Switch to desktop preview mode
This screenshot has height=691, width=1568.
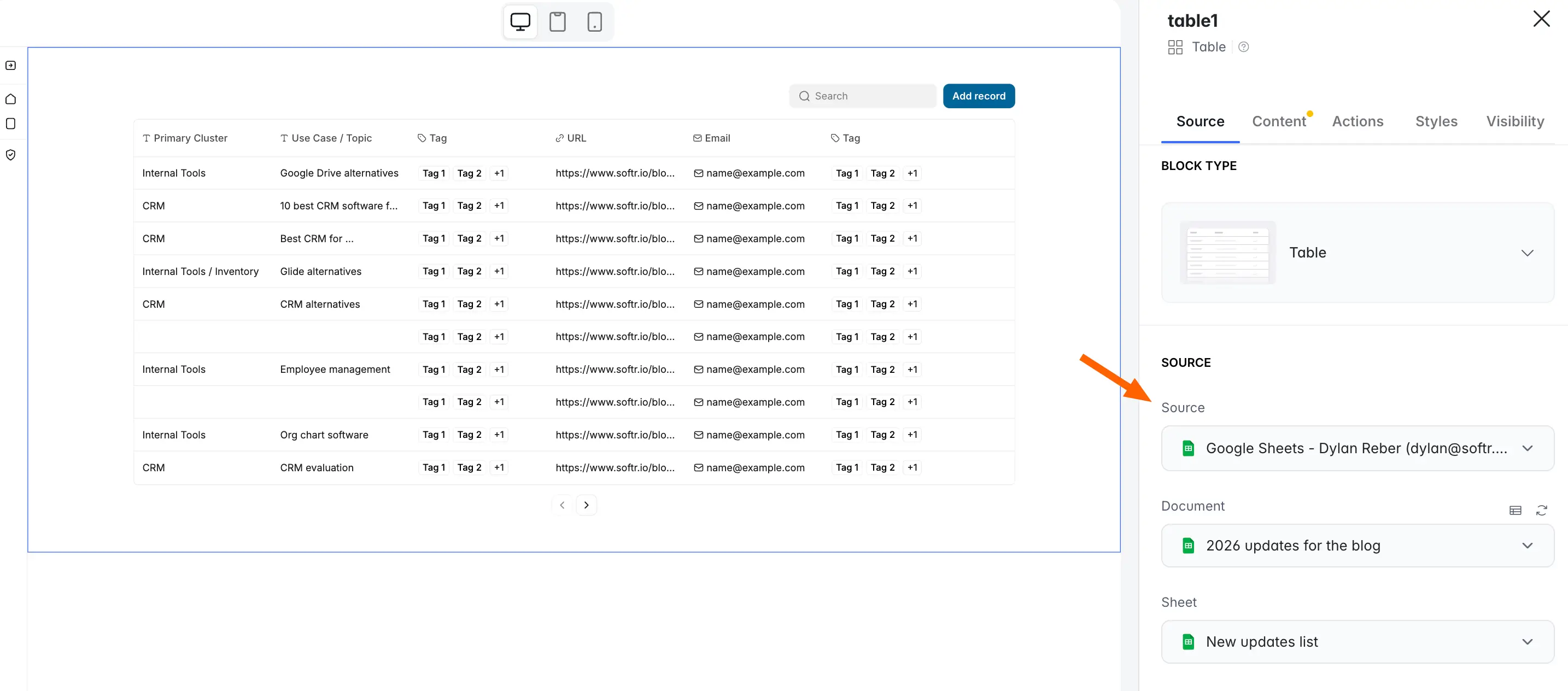pos(519,22)
